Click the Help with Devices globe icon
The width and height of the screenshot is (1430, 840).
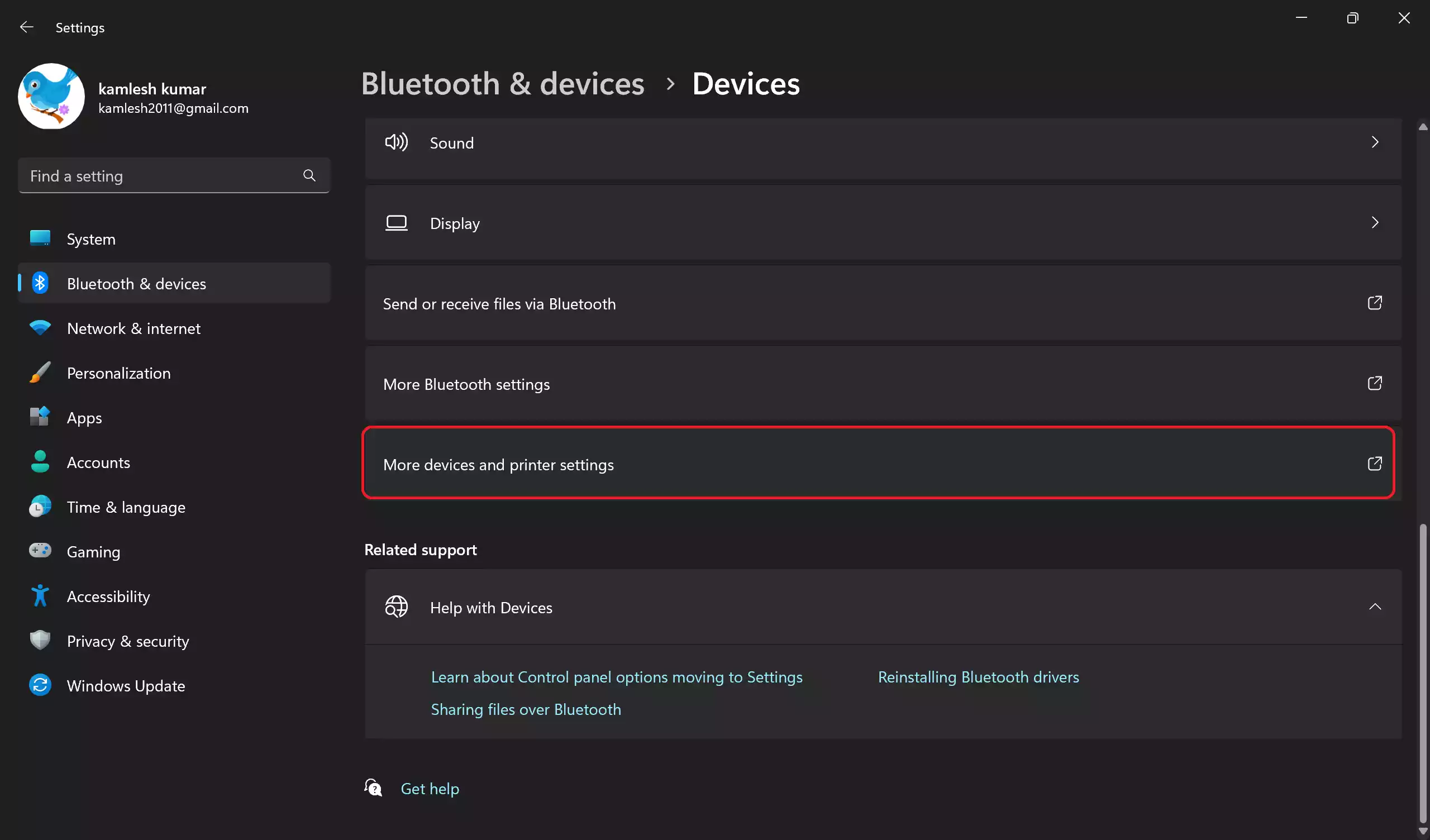[x=396, y=607]
